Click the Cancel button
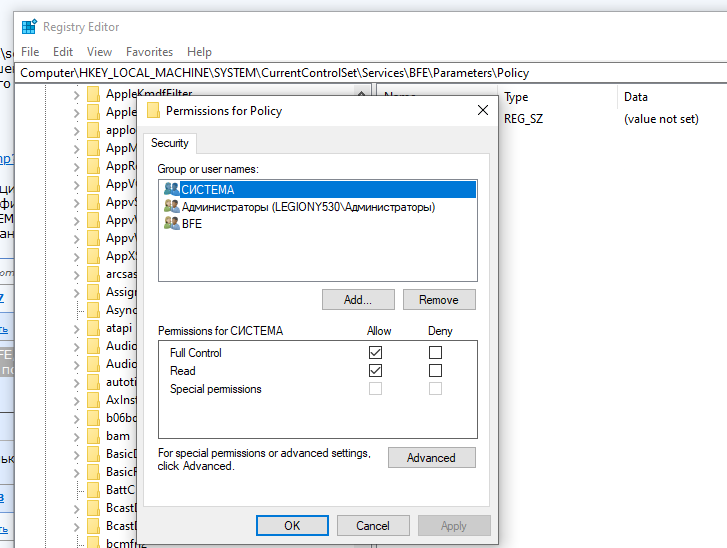Image resolution: width=727 pixels, height=548 pixels. (373, 525)
